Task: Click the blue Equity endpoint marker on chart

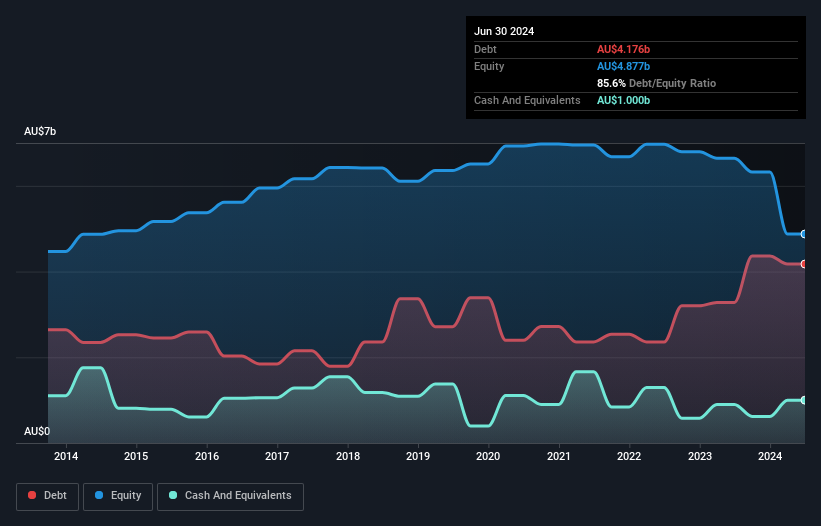Action: click(x=804, y=234)
